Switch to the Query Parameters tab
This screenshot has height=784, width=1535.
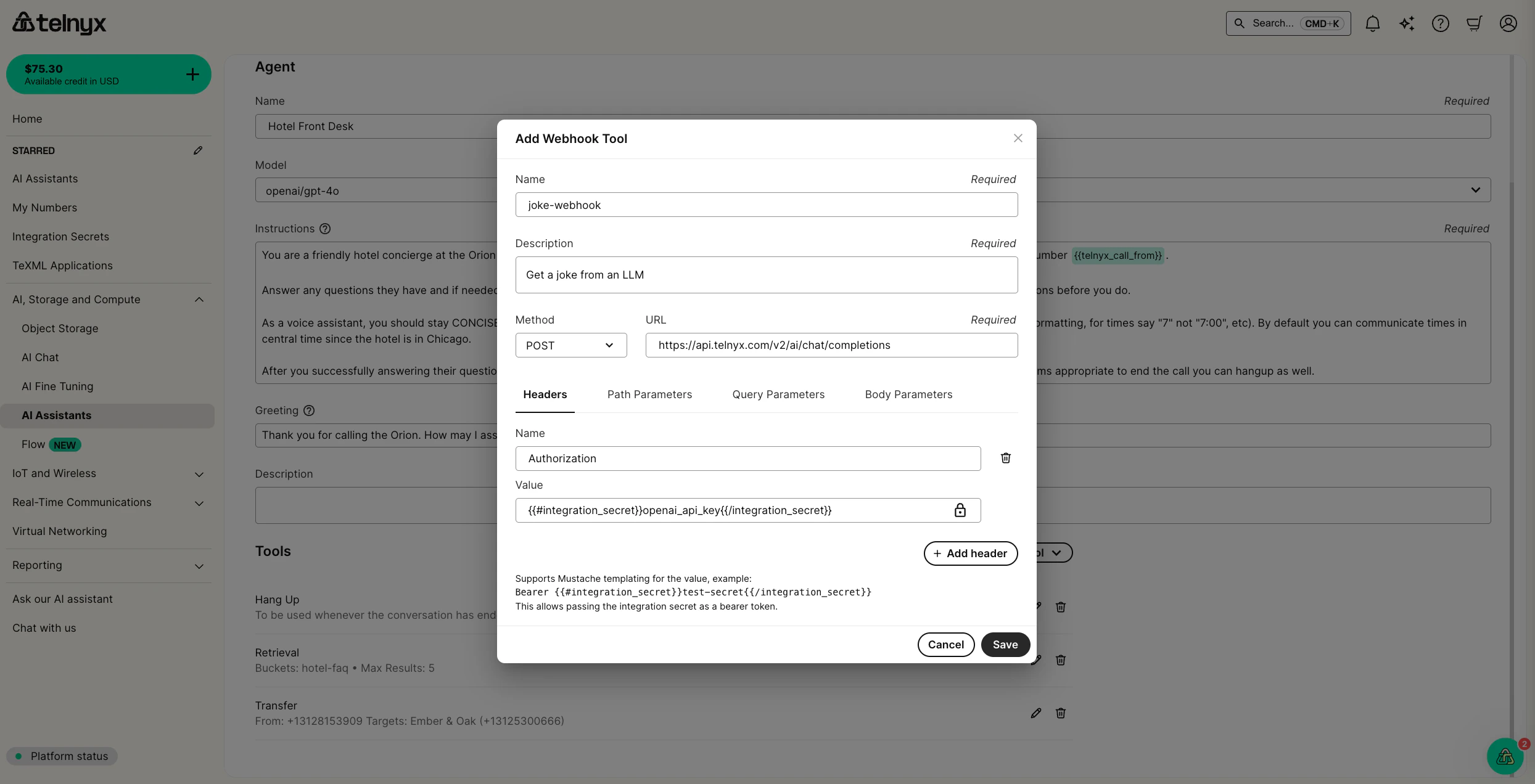pos(778,394)
